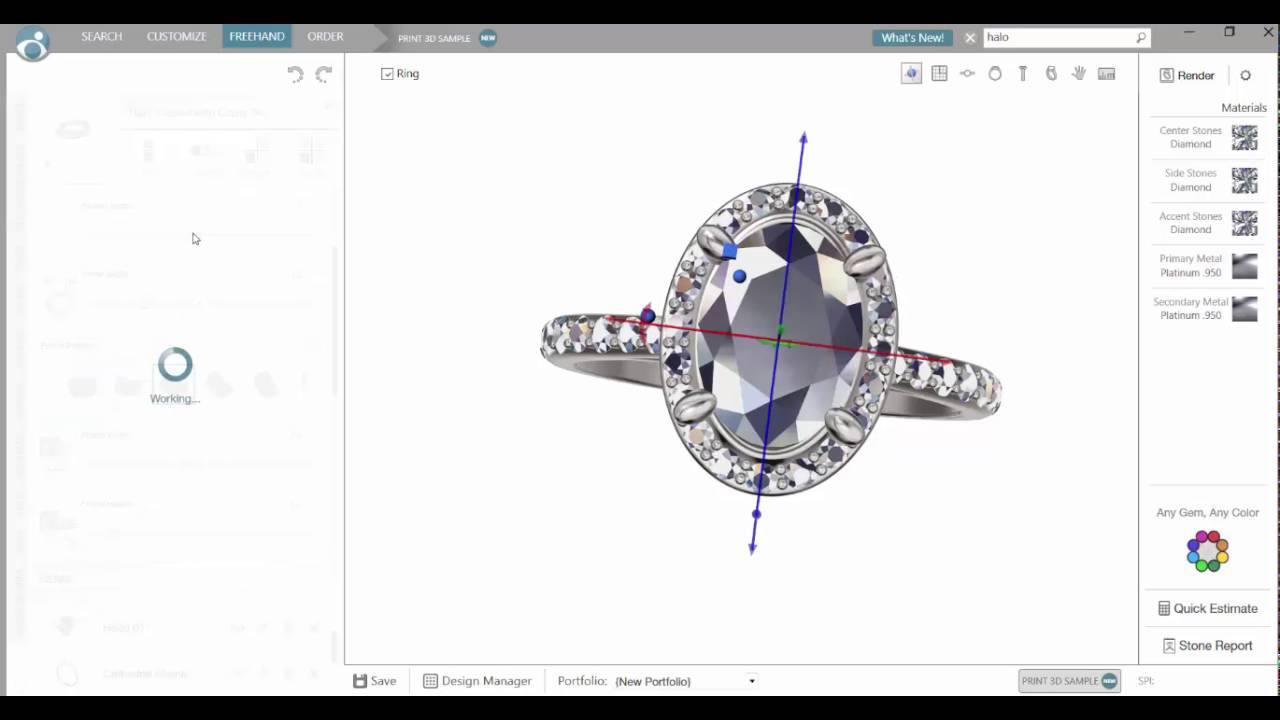Click the blue square handle on ring
Viewport: 1280px width, 720px height.
(729, 251)
